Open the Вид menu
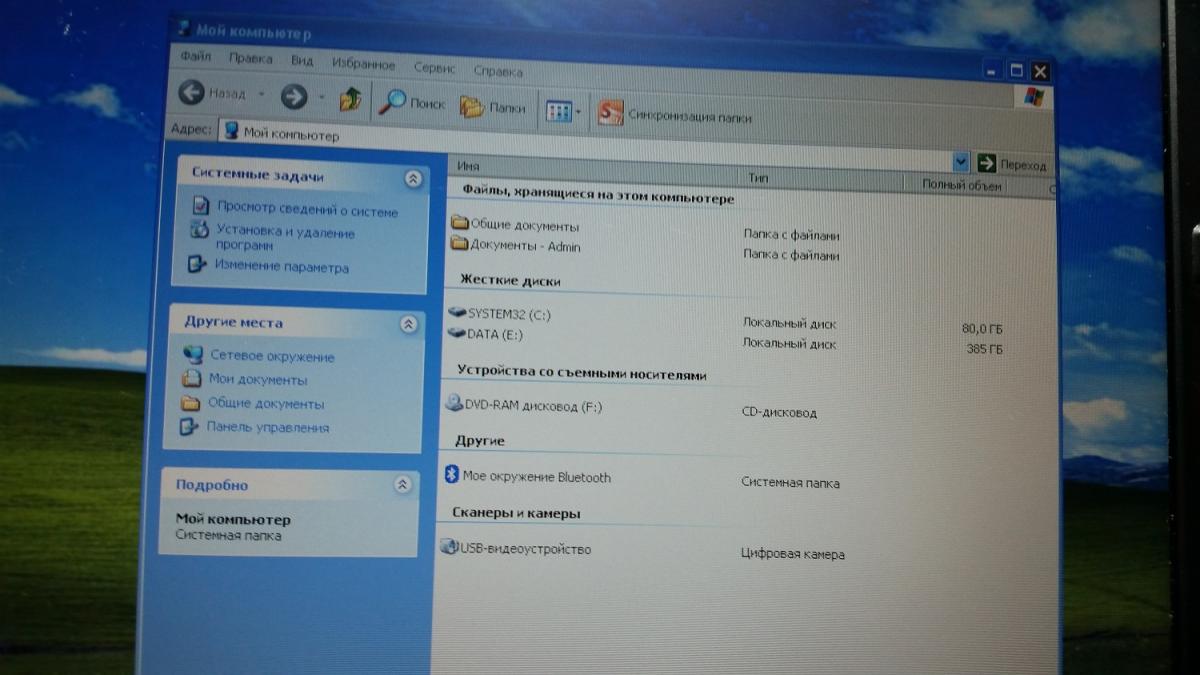This screenshot has width=1200, height=675. click(301, 61)
